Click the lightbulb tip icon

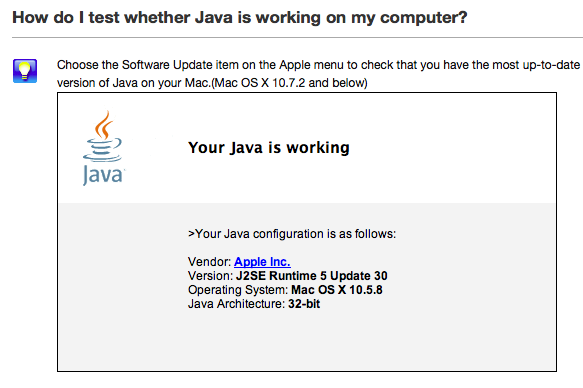coord(25,71)
